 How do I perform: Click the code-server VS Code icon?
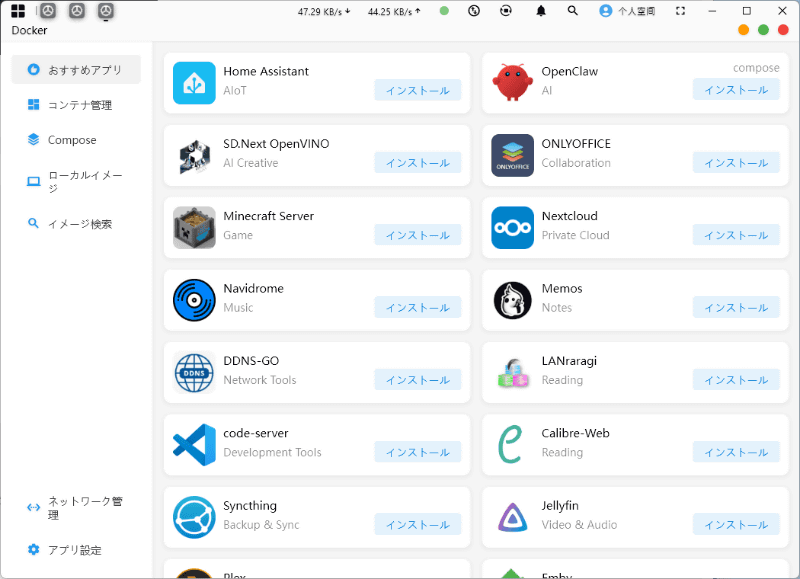(194, 445)
